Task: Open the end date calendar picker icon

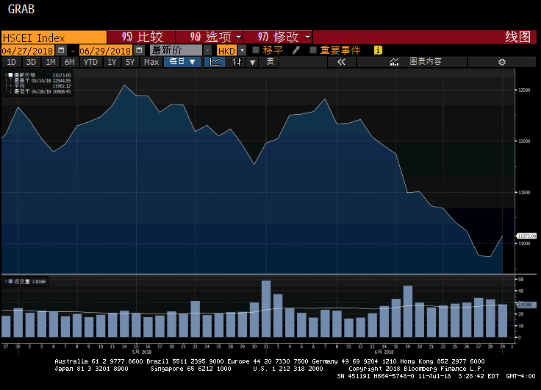Action: click(139, 50)
